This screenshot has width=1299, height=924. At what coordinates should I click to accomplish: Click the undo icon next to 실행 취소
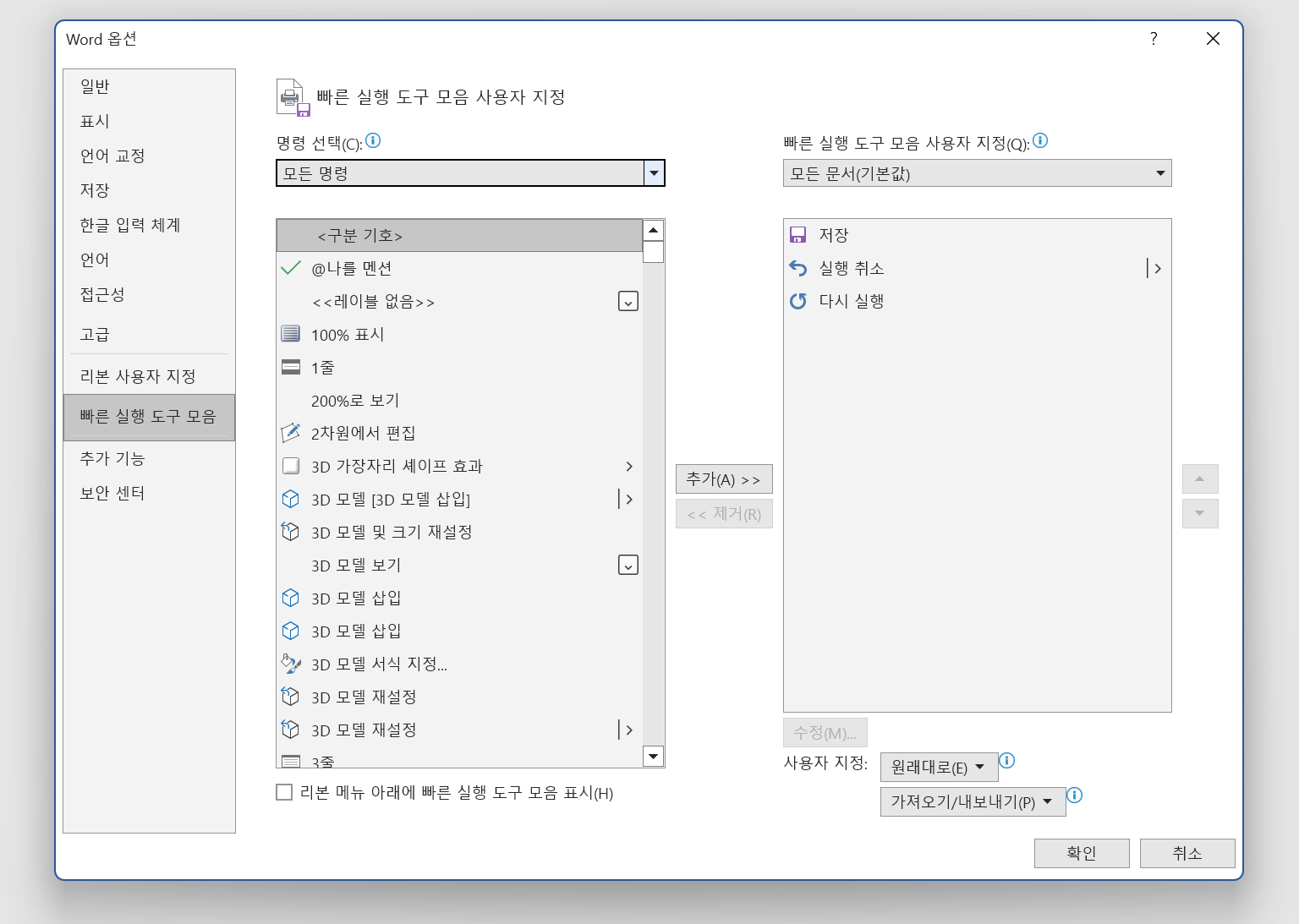point(797,268)
